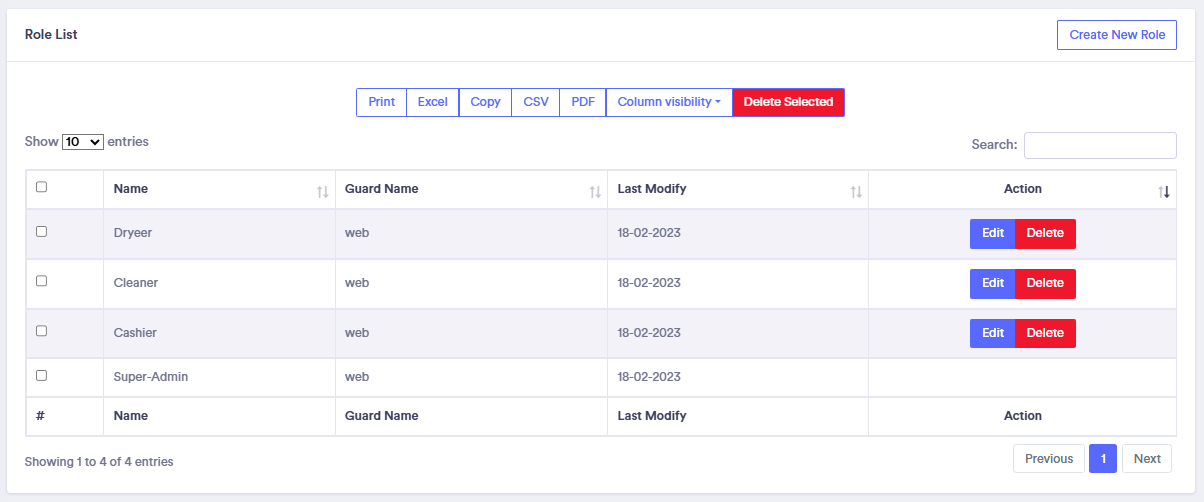Delete the Cleaner role
Viewport: 1204px width, 502px height.
click(x=1045, y=283)
